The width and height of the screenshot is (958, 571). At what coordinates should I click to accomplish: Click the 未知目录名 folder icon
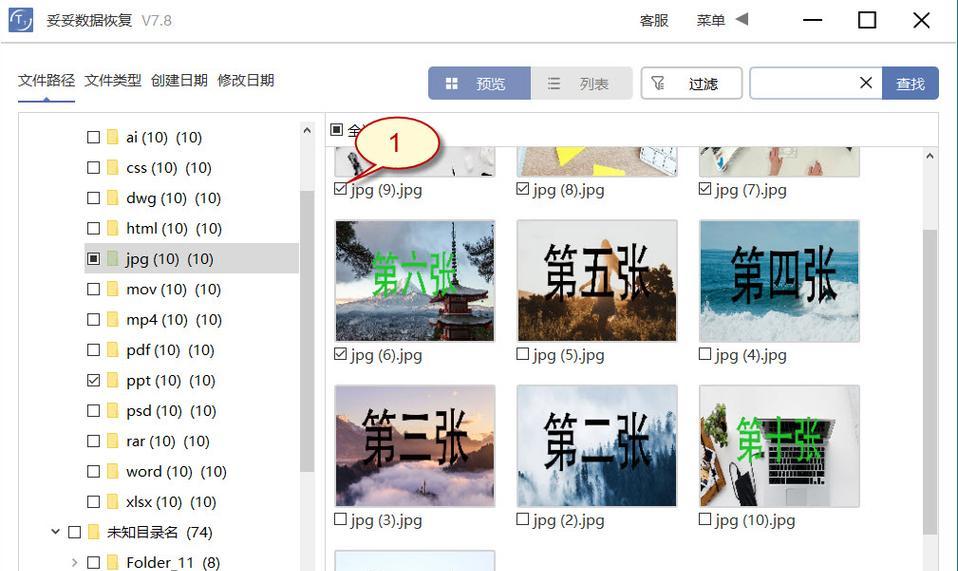[x=93, y=532]
